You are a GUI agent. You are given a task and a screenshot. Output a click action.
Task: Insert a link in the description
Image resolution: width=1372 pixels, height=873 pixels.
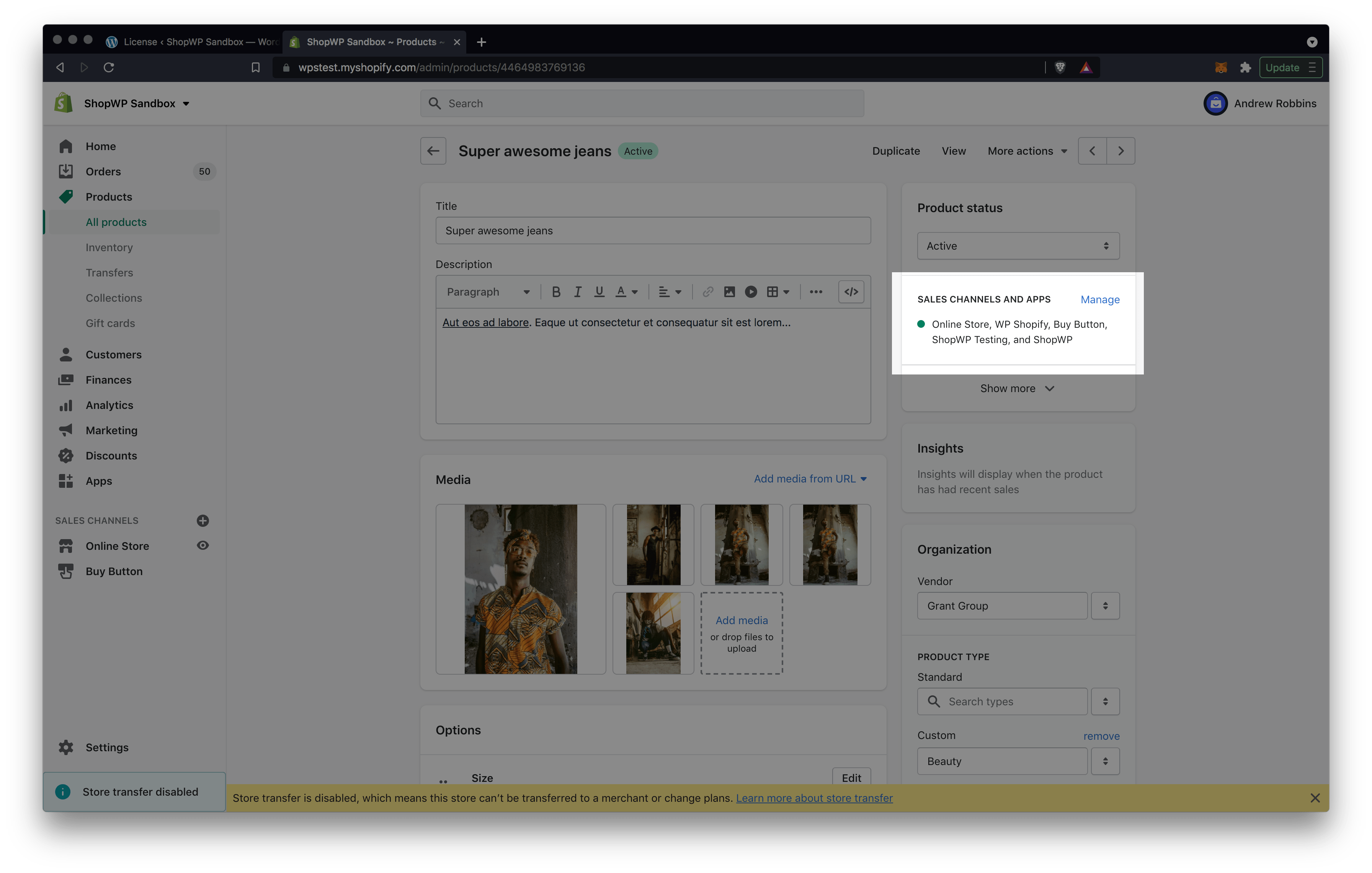tap(707, 291)
